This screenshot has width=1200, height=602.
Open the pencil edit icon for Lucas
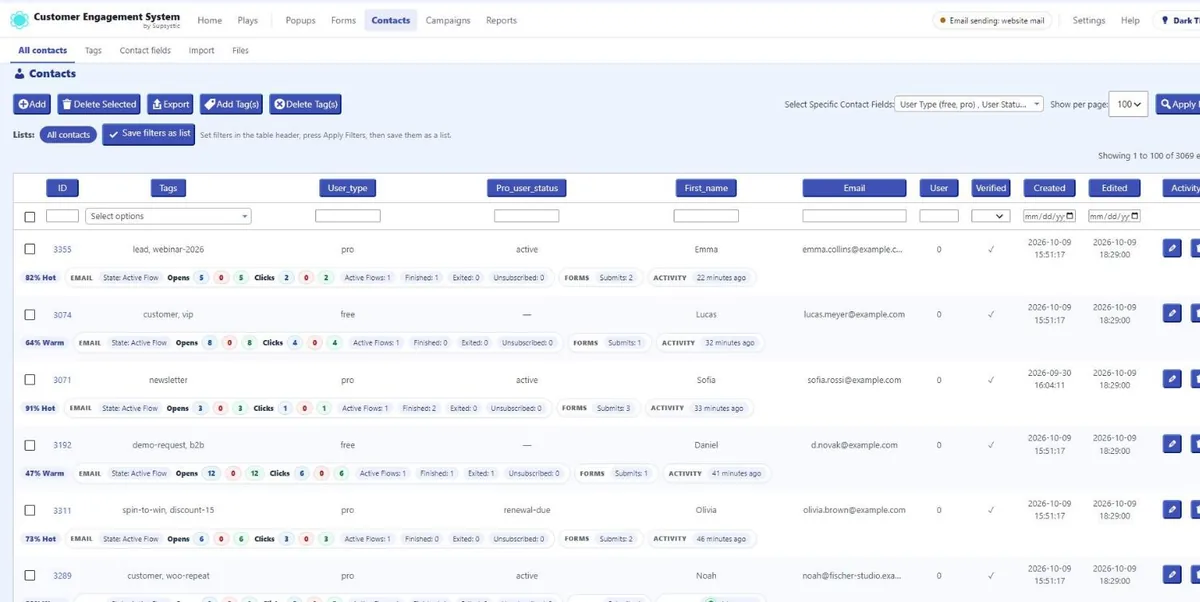click(1172, 314)
